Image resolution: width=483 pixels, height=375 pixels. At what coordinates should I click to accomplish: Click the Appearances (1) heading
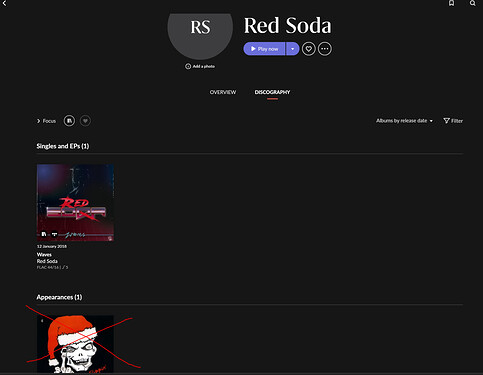point(59,297)
